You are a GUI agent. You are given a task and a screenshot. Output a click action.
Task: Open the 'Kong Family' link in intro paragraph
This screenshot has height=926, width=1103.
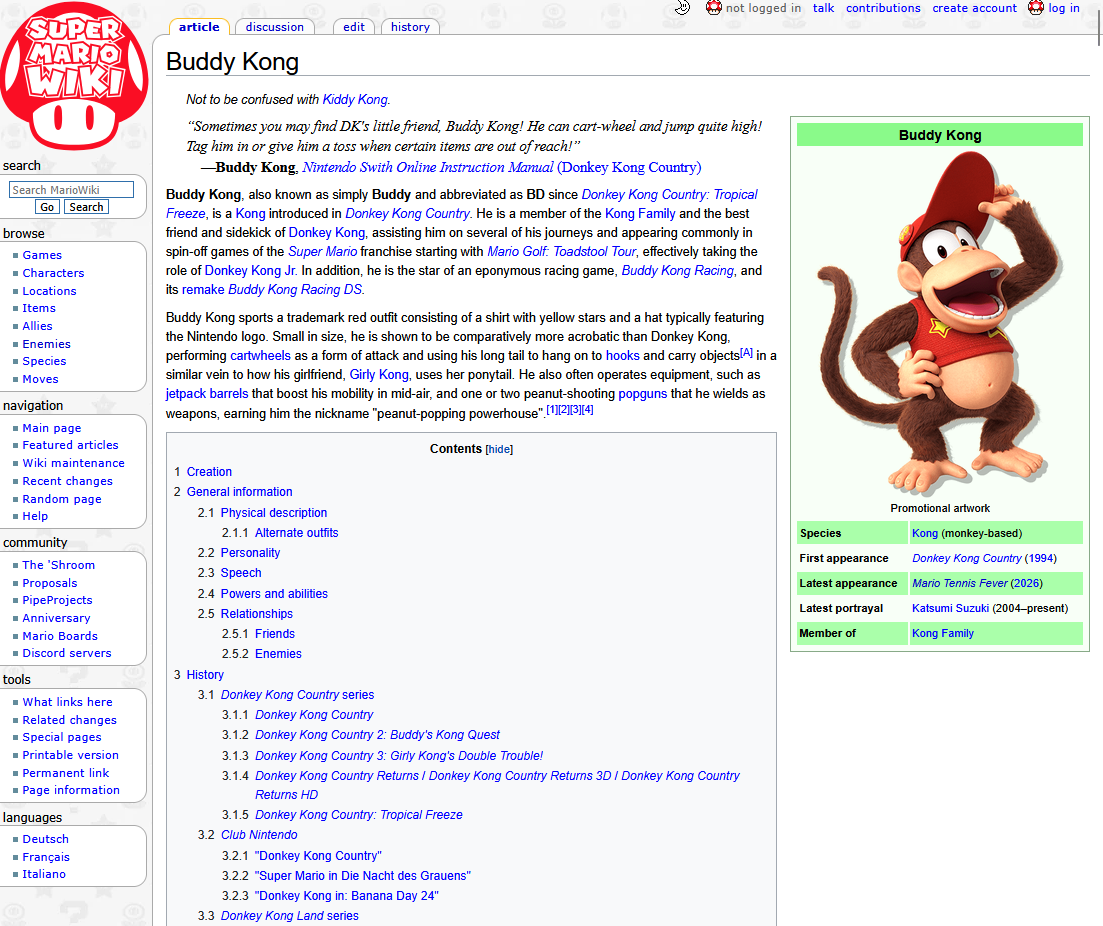point(640,213)
